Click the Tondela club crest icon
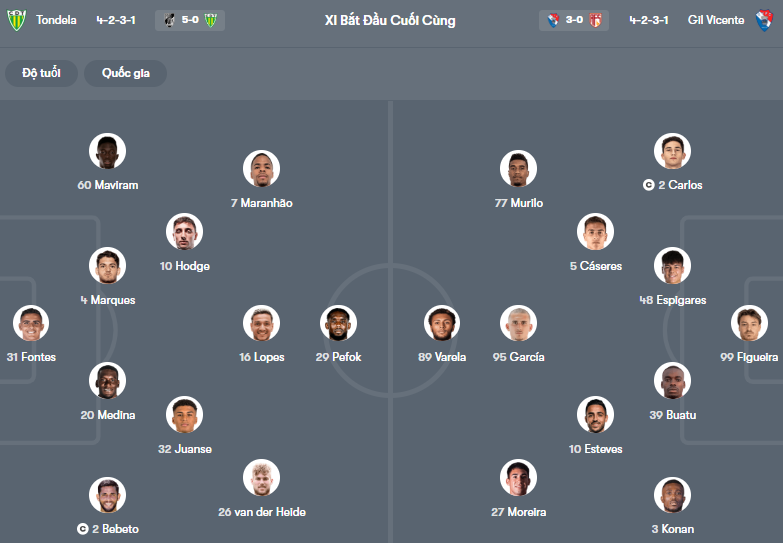 click(16, 20)
